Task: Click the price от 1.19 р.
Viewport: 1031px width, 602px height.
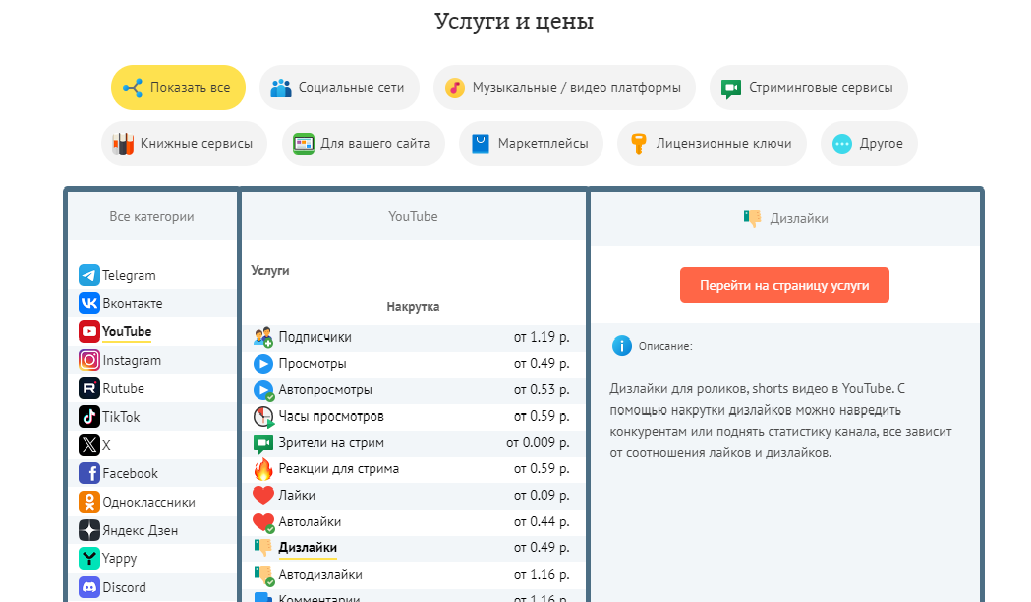Action: pyautogui.click(x=542, y=337)
